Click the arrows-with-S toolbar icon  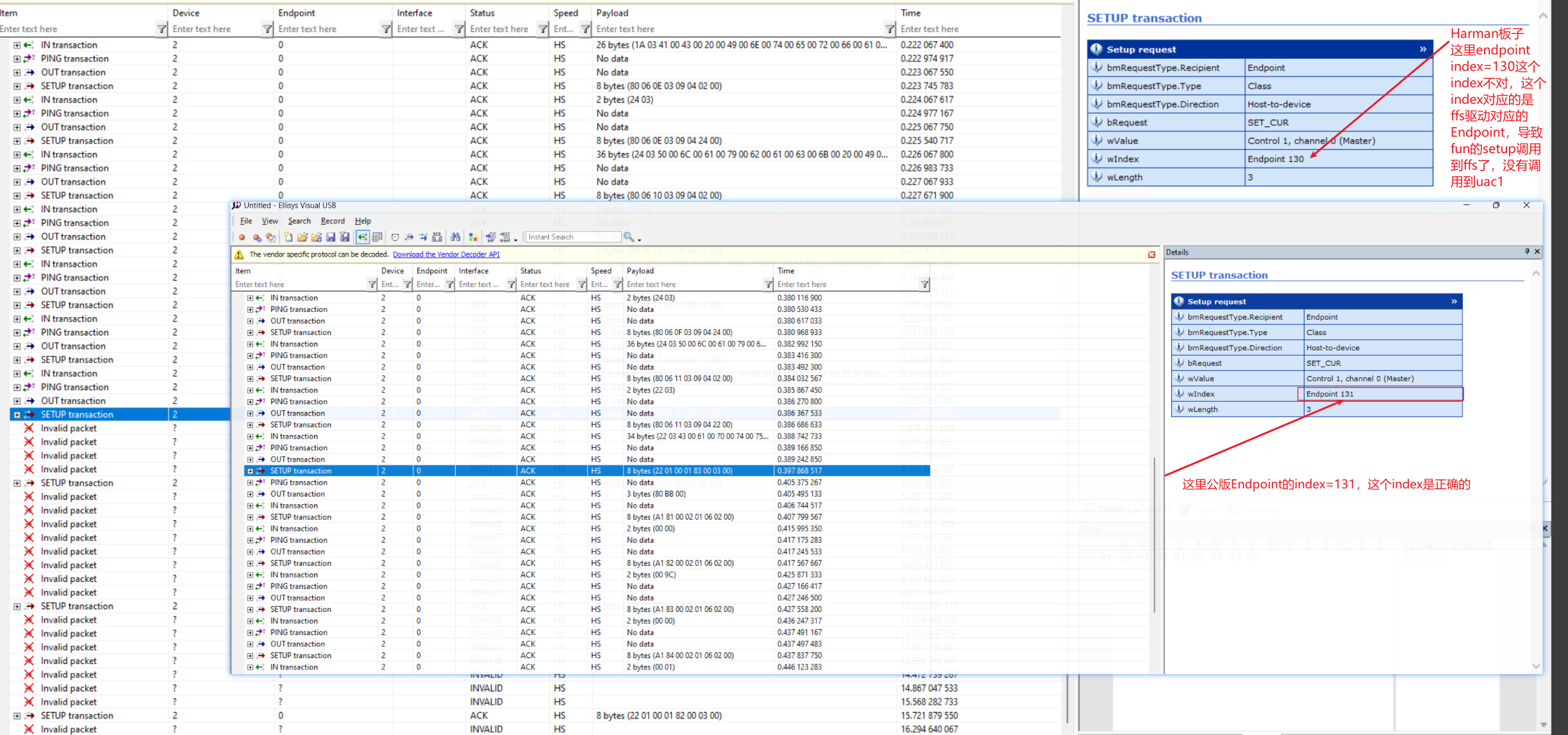coord(423,237)
